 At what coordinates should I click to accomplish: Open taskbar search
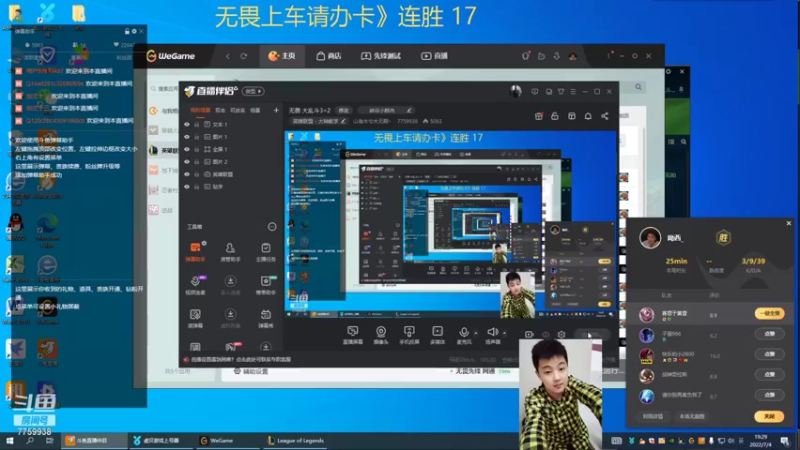pos(30,440)
